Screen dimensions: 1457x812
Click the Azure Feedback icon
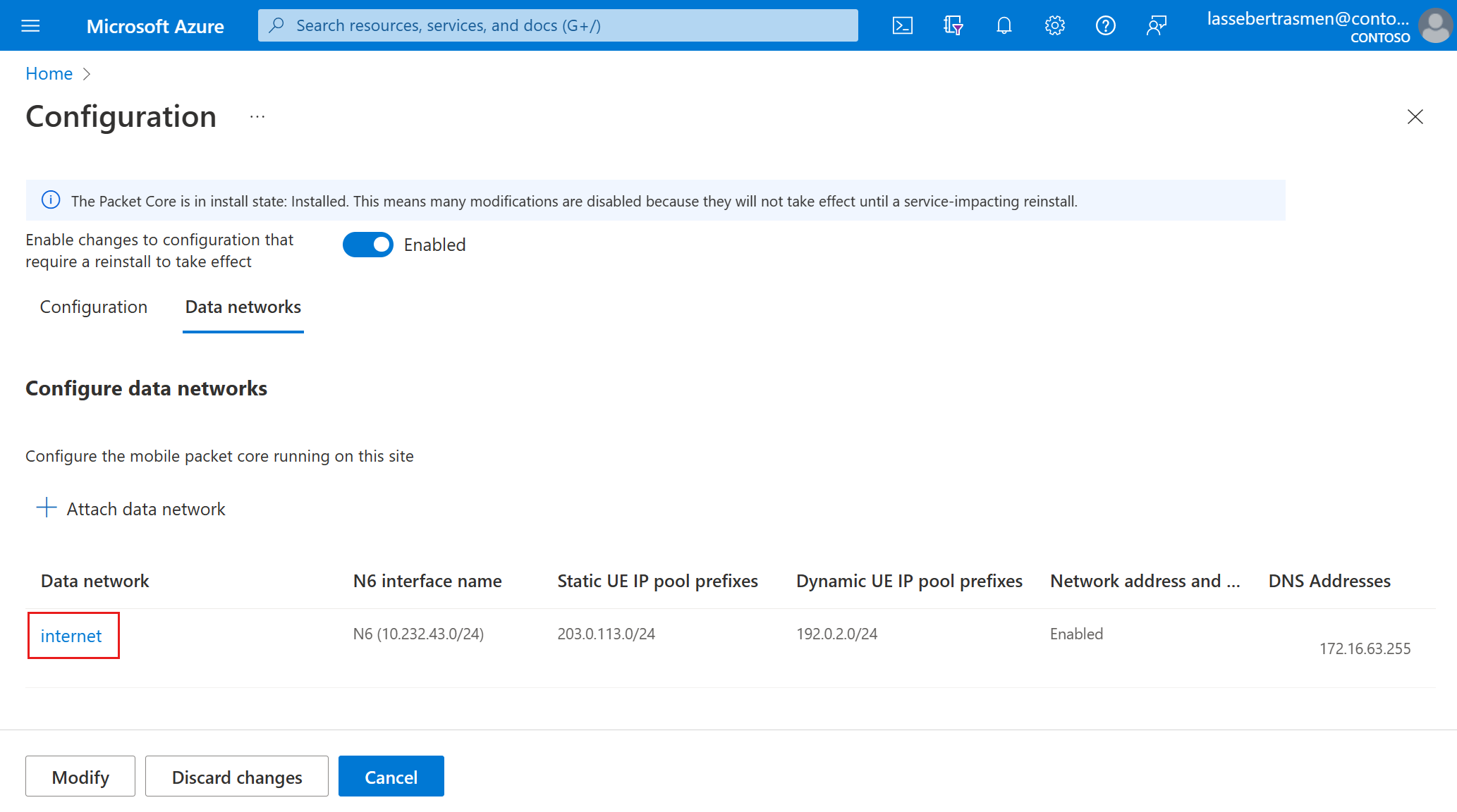(x=1152, y=25)
